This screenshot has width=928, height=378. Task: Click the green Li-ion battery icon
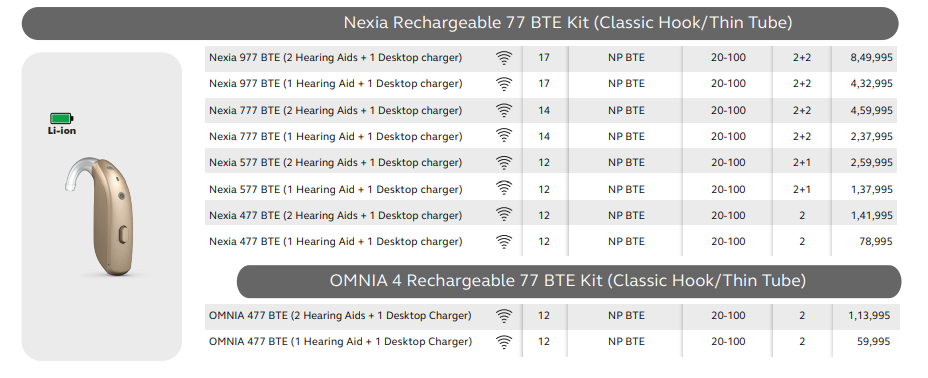61,118
